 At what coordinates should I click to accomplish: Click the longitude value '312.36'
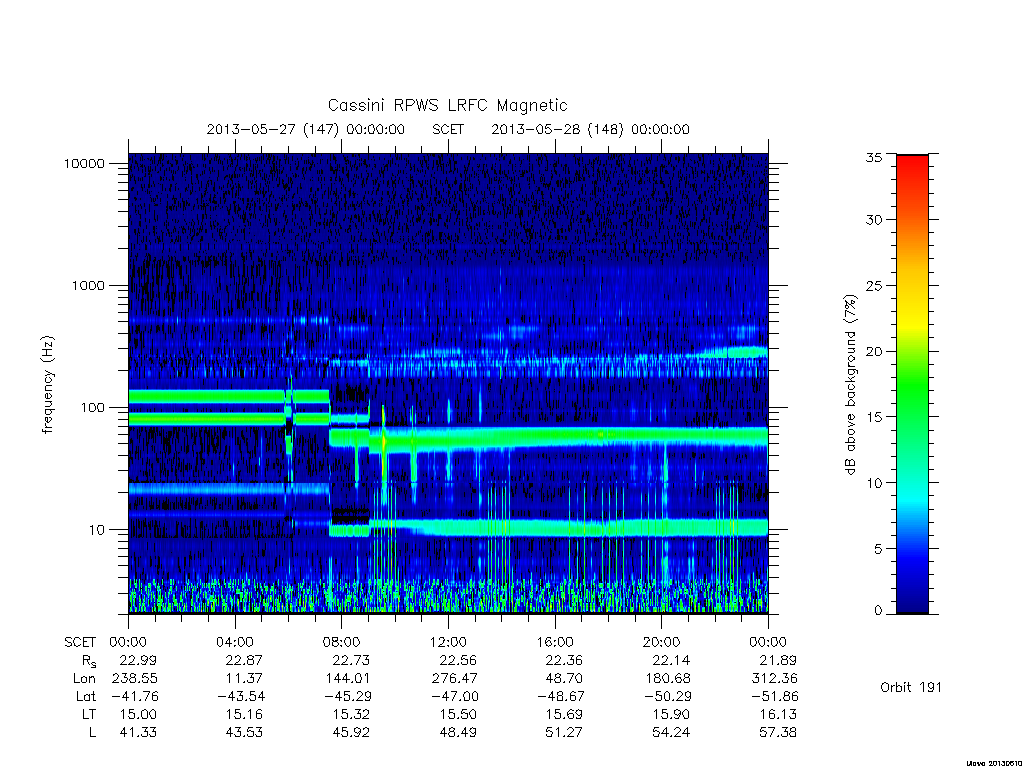click(x=775, y=679)
